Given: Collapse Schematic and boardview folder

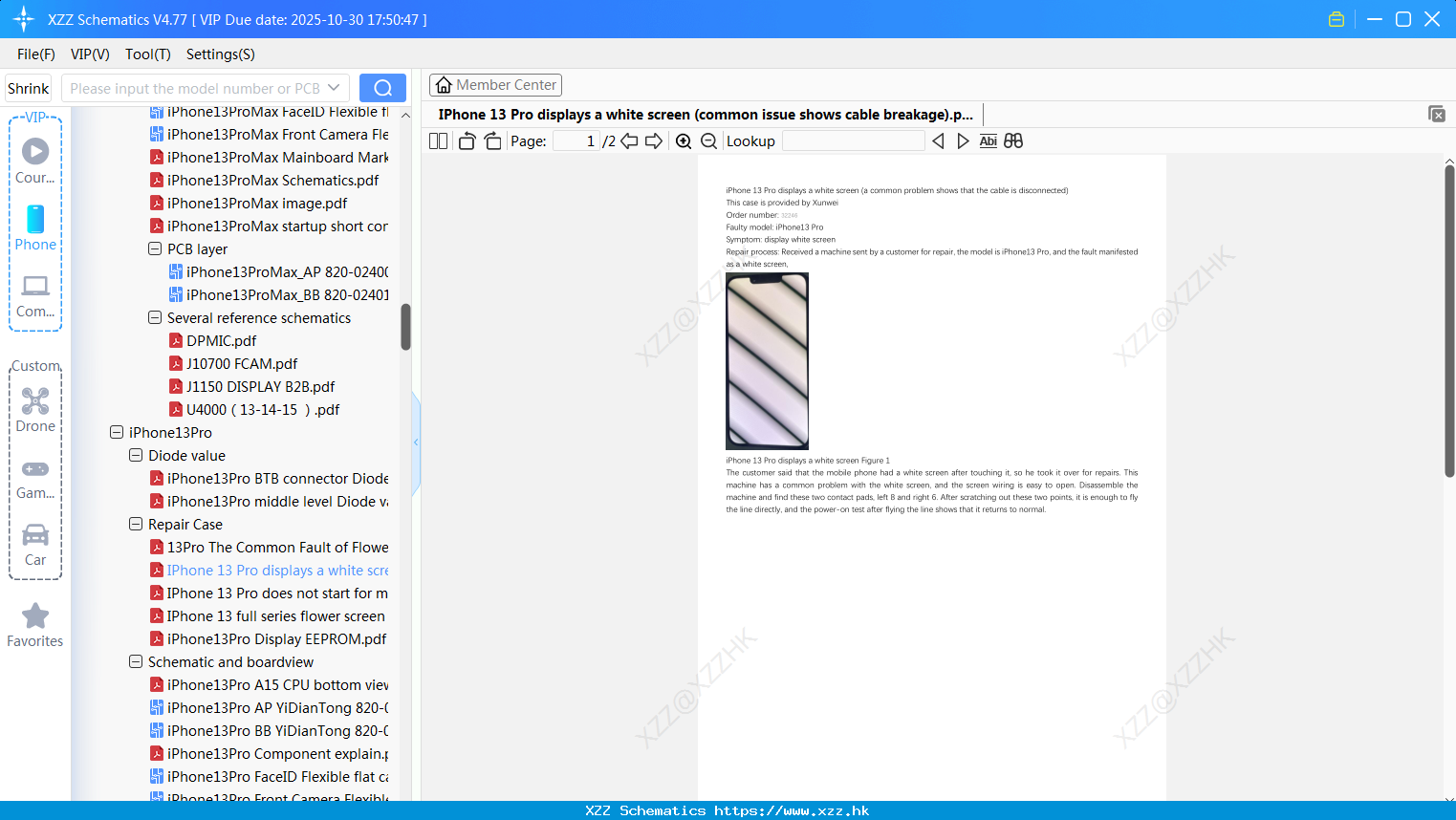Looking at the screenshot, I should 136,661.
